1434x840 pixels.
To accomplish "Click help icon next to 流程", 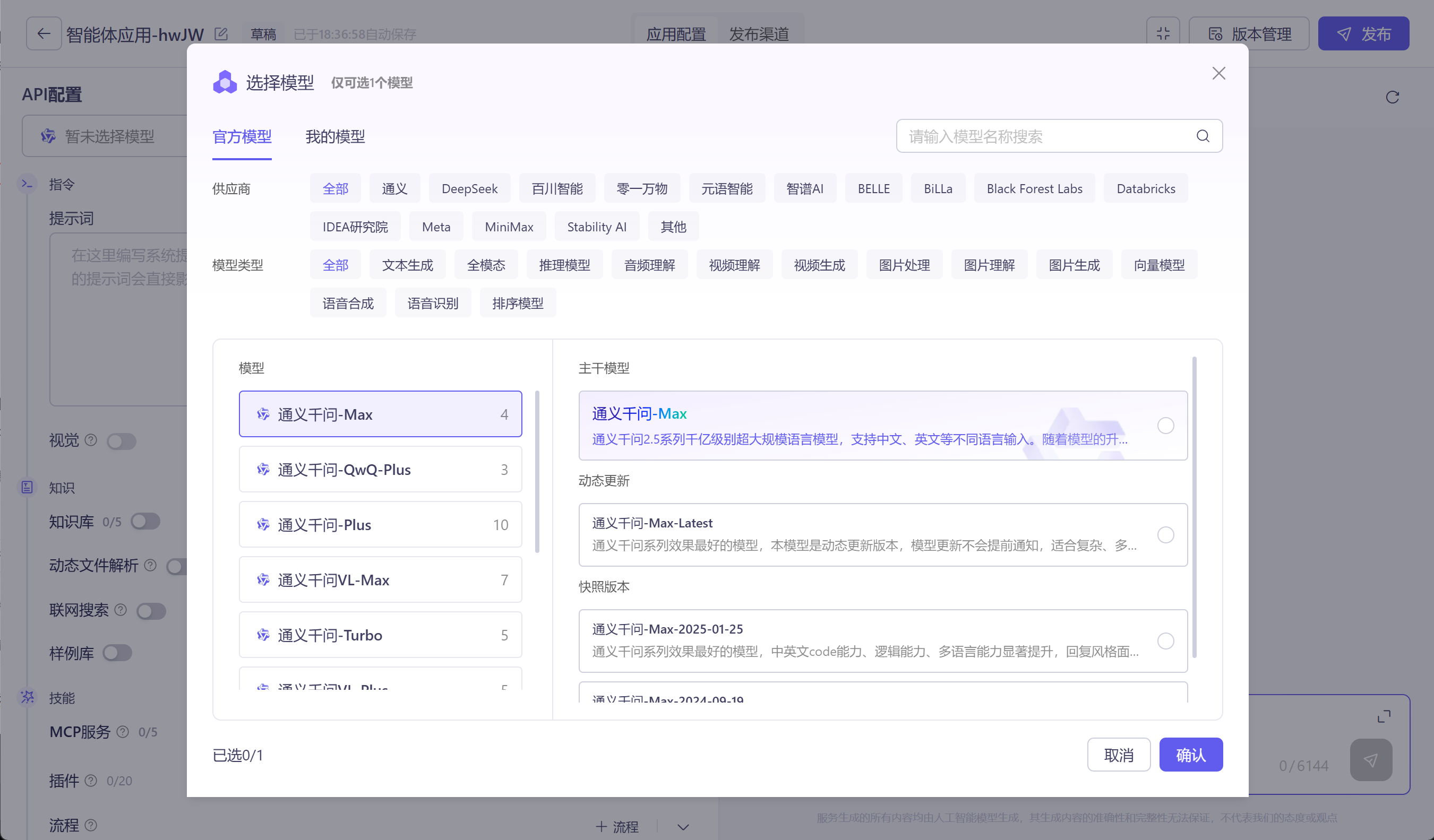I will click(91, 824).
